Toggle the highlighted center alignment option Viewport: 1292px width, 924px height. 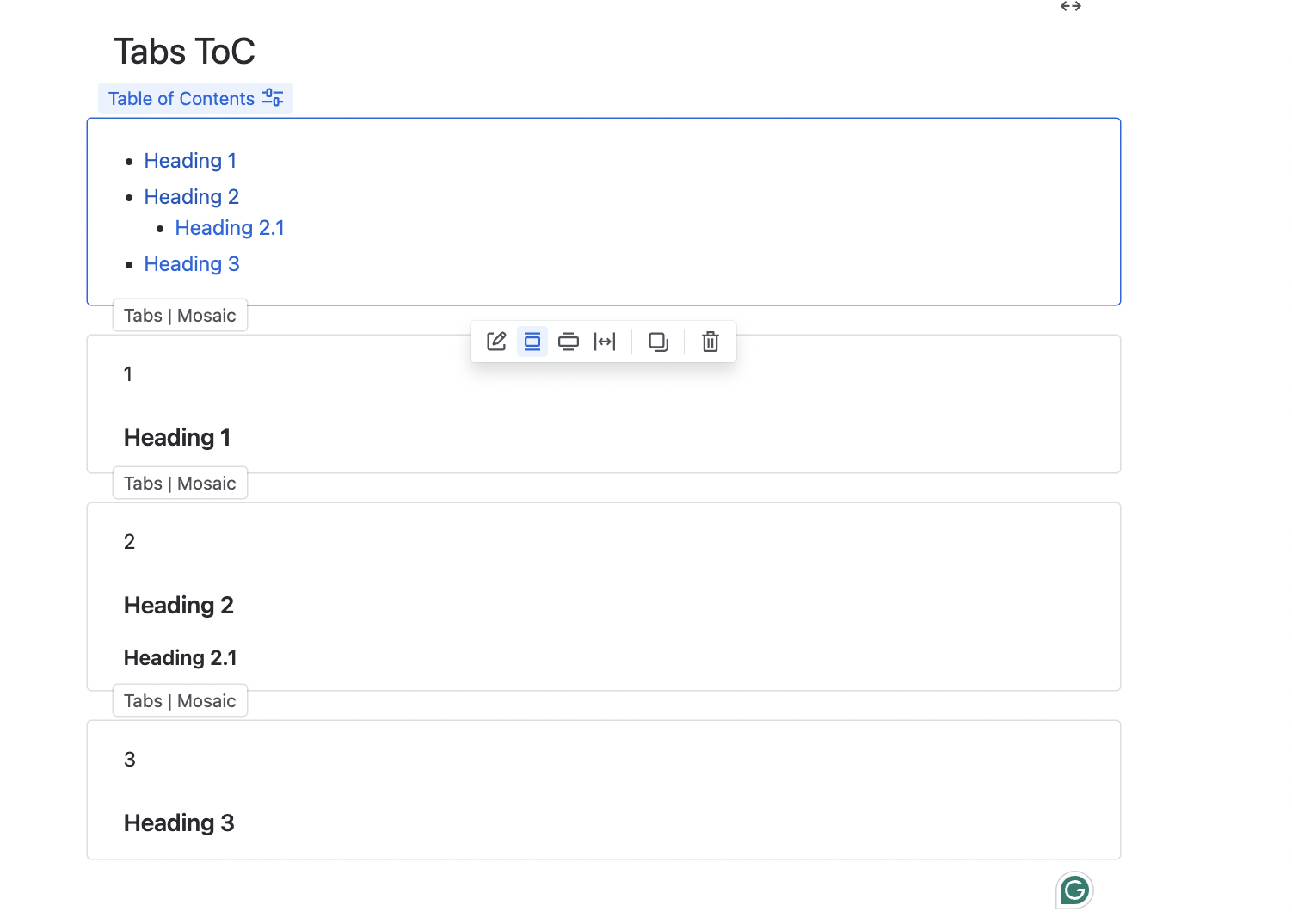click(532, 342)
